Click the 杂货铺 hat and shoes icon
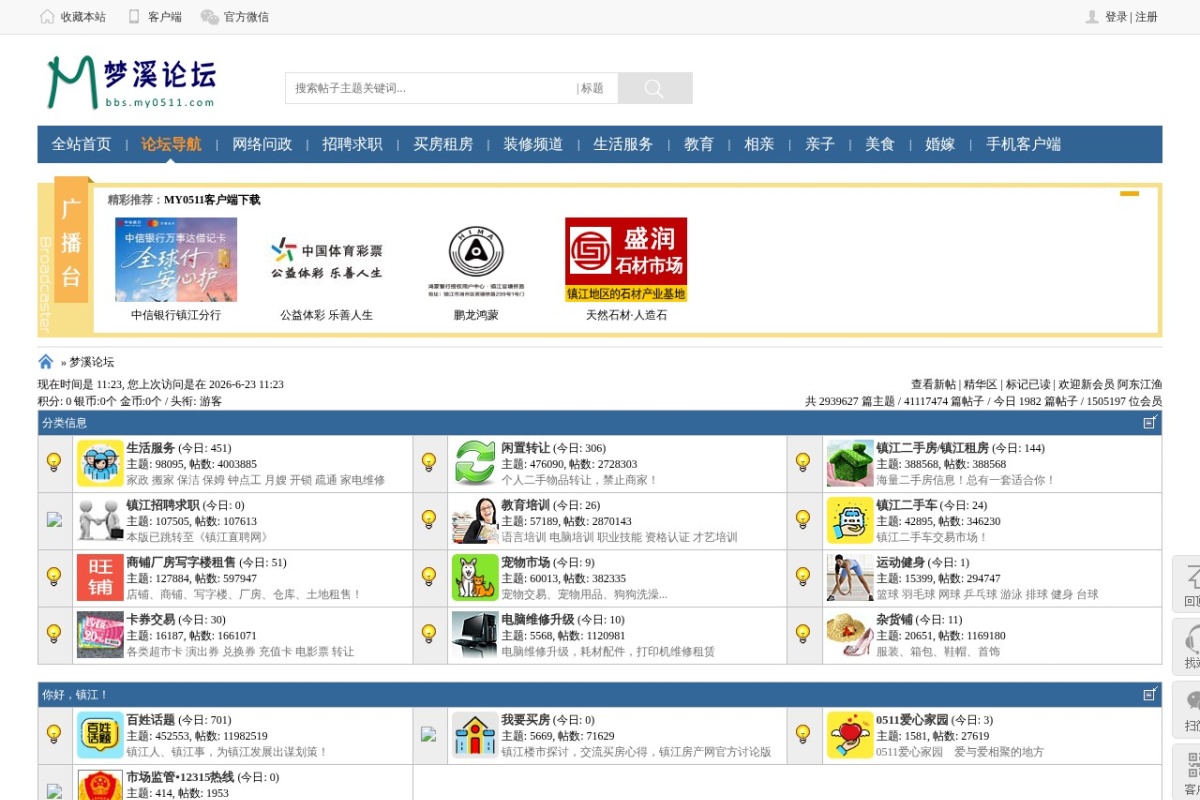The height and width of the screenshot is (800, 1200). tap(850, 635)
